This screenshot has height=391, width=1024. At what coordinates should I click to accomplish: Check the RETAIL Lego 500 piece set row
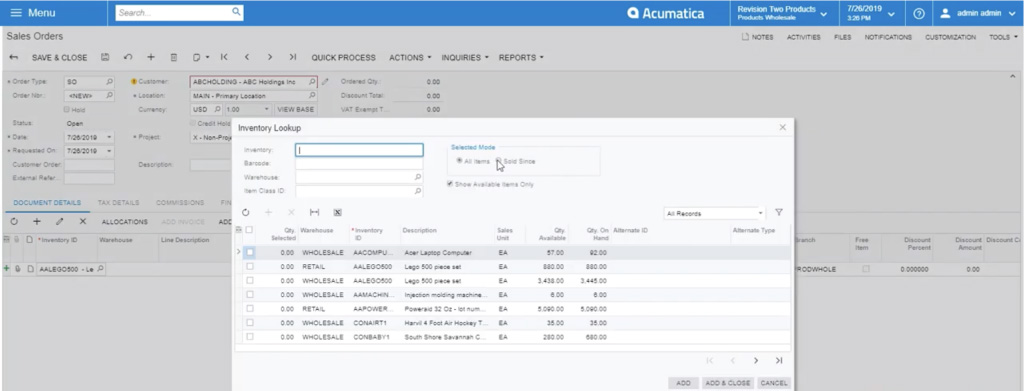(x=250, y=266)
